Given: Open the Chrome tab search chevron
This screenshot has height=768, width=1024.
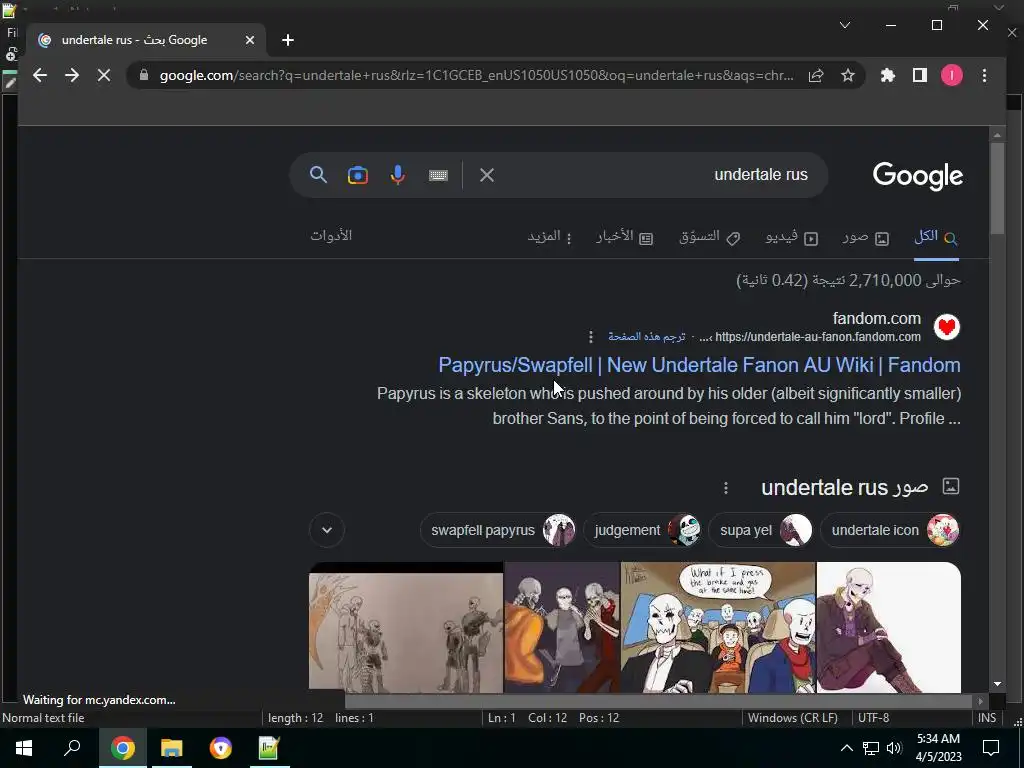Looking at the screenshot, I should click(x=844, y=25).
